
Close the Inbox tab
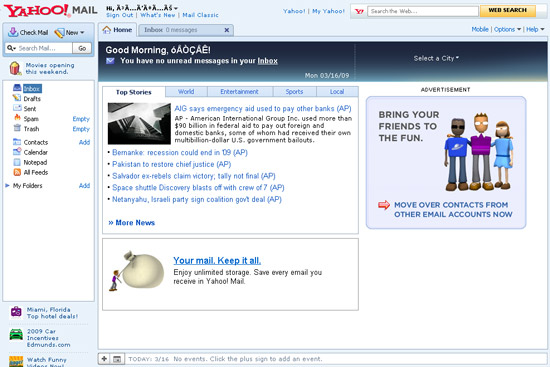[227, 30]
